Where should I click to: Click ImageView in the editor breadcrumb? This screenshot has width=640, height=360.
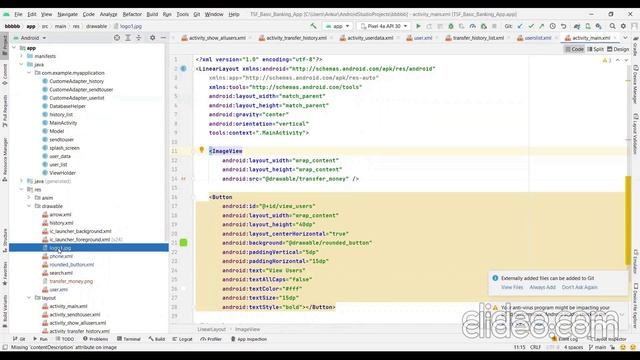click(247, 329)
